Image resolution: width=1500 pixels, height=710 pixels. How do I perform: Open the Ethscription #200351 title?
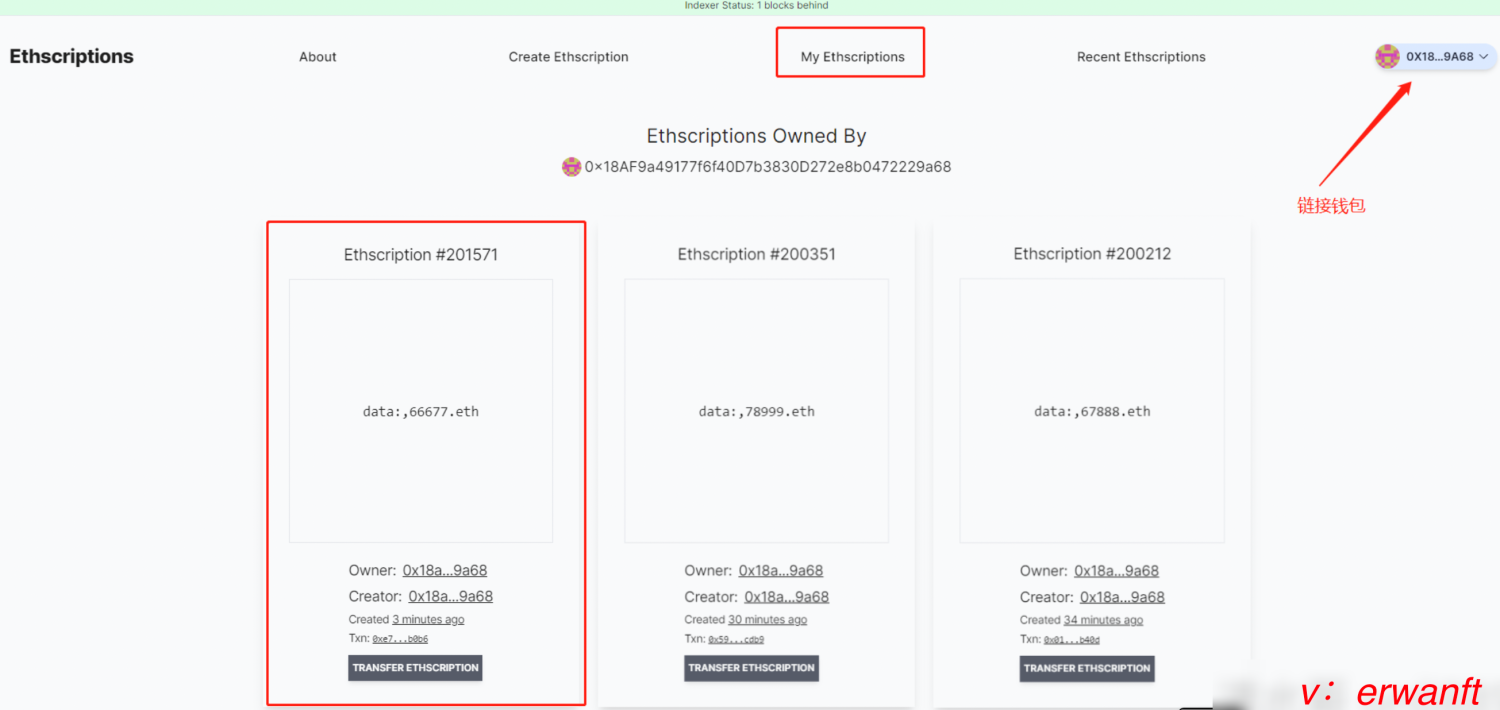[x=757, y=254]
